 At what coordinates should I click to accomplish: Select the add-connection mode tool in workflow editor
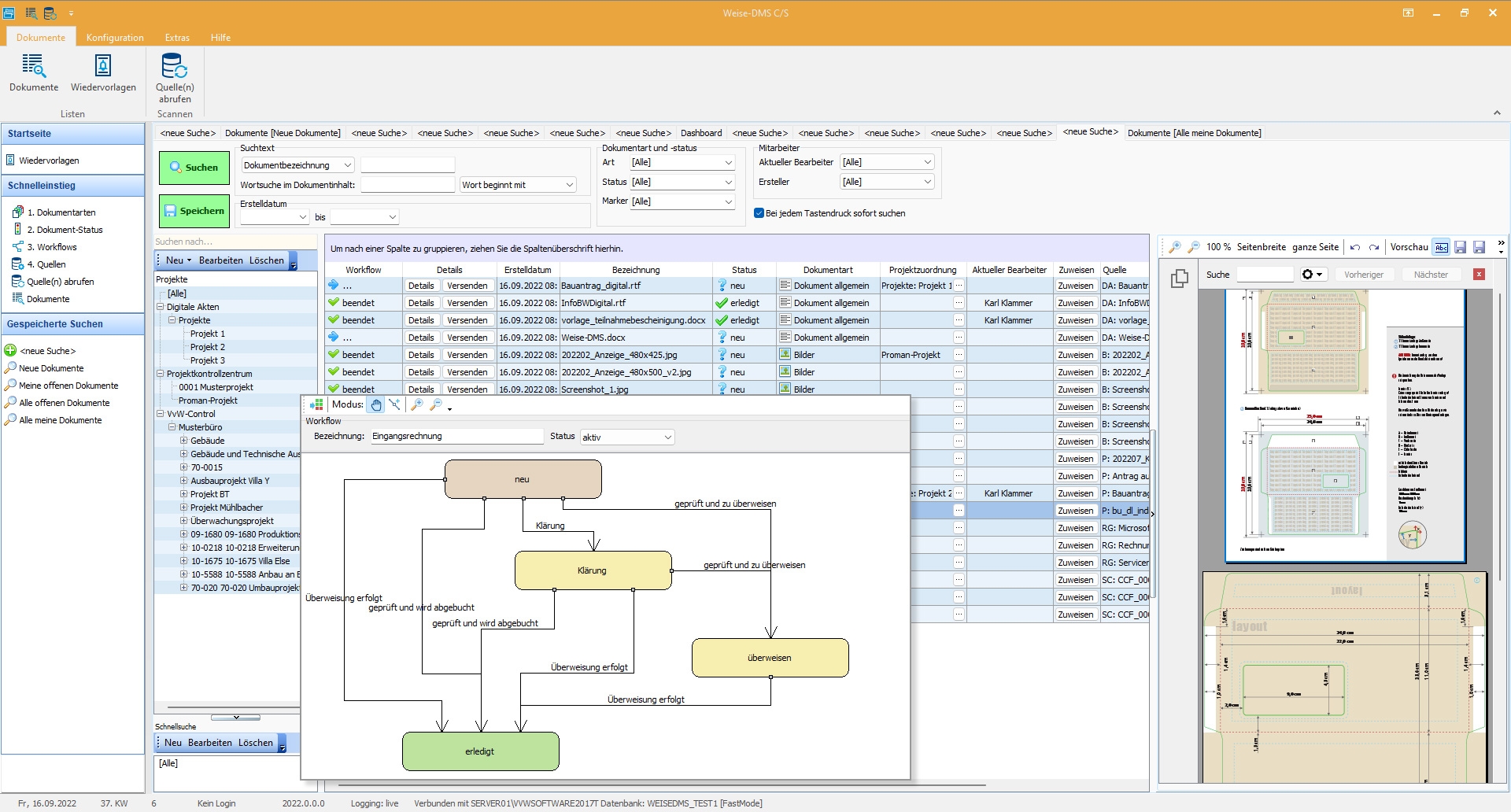click(394, 404)
